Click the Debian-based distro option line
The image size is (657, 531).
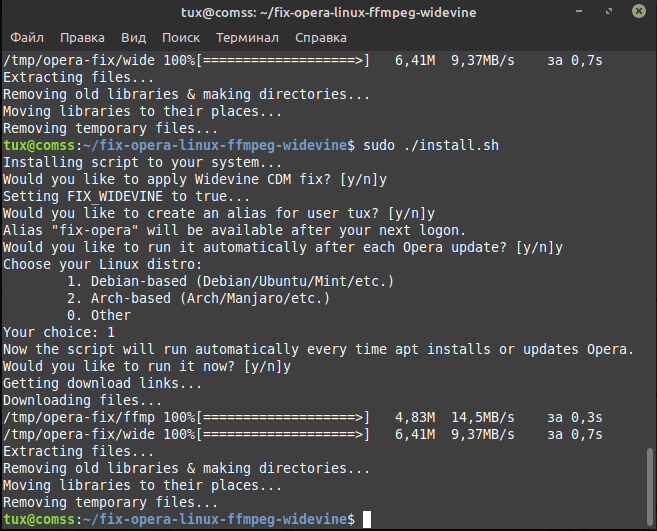coord(230,281)
